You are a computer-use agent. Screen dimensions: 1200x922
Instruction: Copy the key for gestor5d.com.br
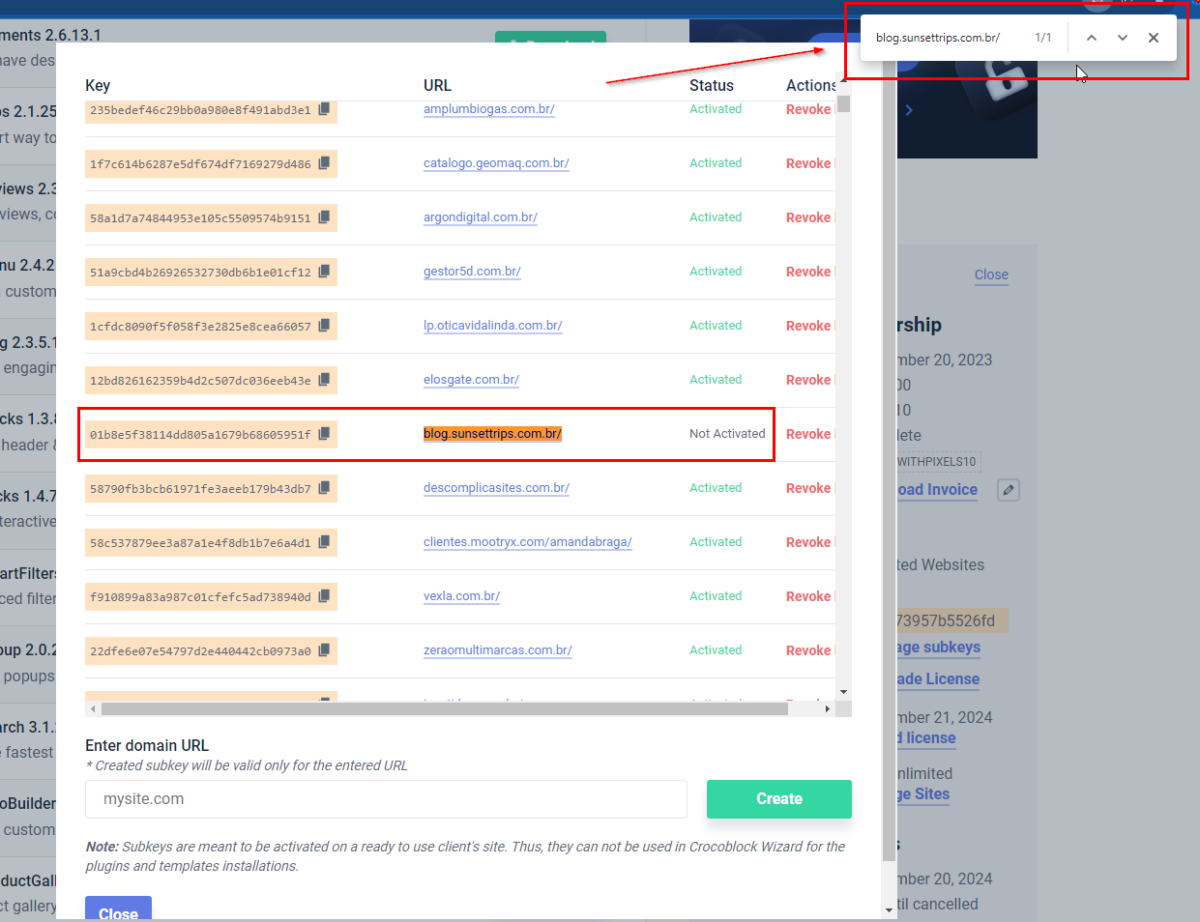click(x=324, y=271)
